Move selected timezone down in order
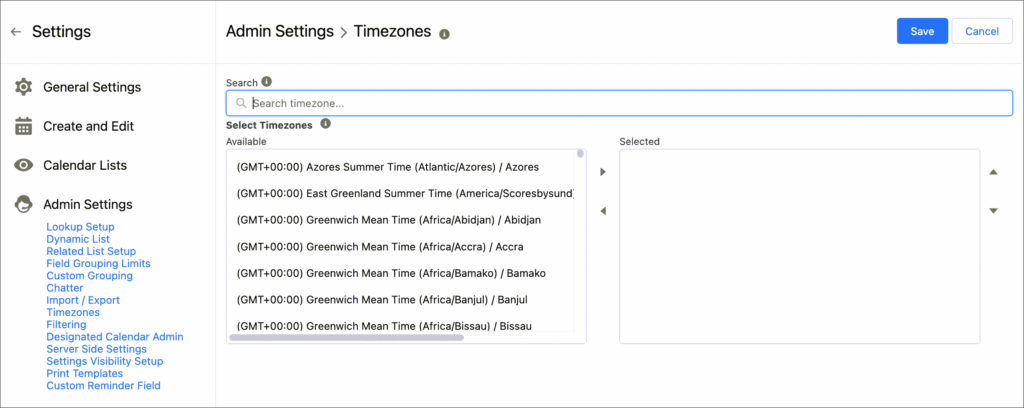 993,211
